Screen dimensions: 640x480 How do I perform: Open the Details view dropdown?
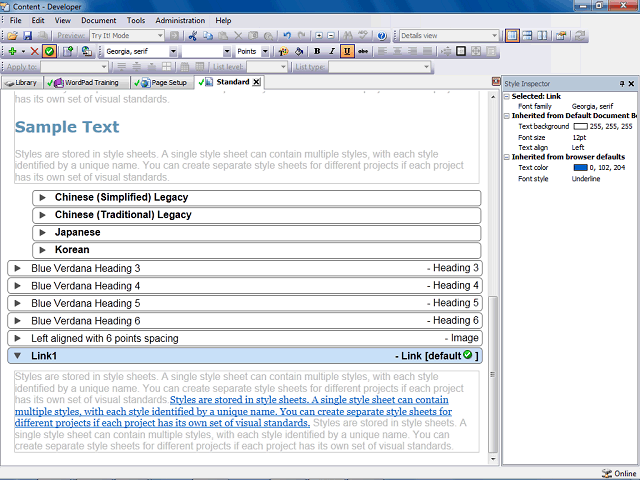pyautogui.click(x=494, y=36)
